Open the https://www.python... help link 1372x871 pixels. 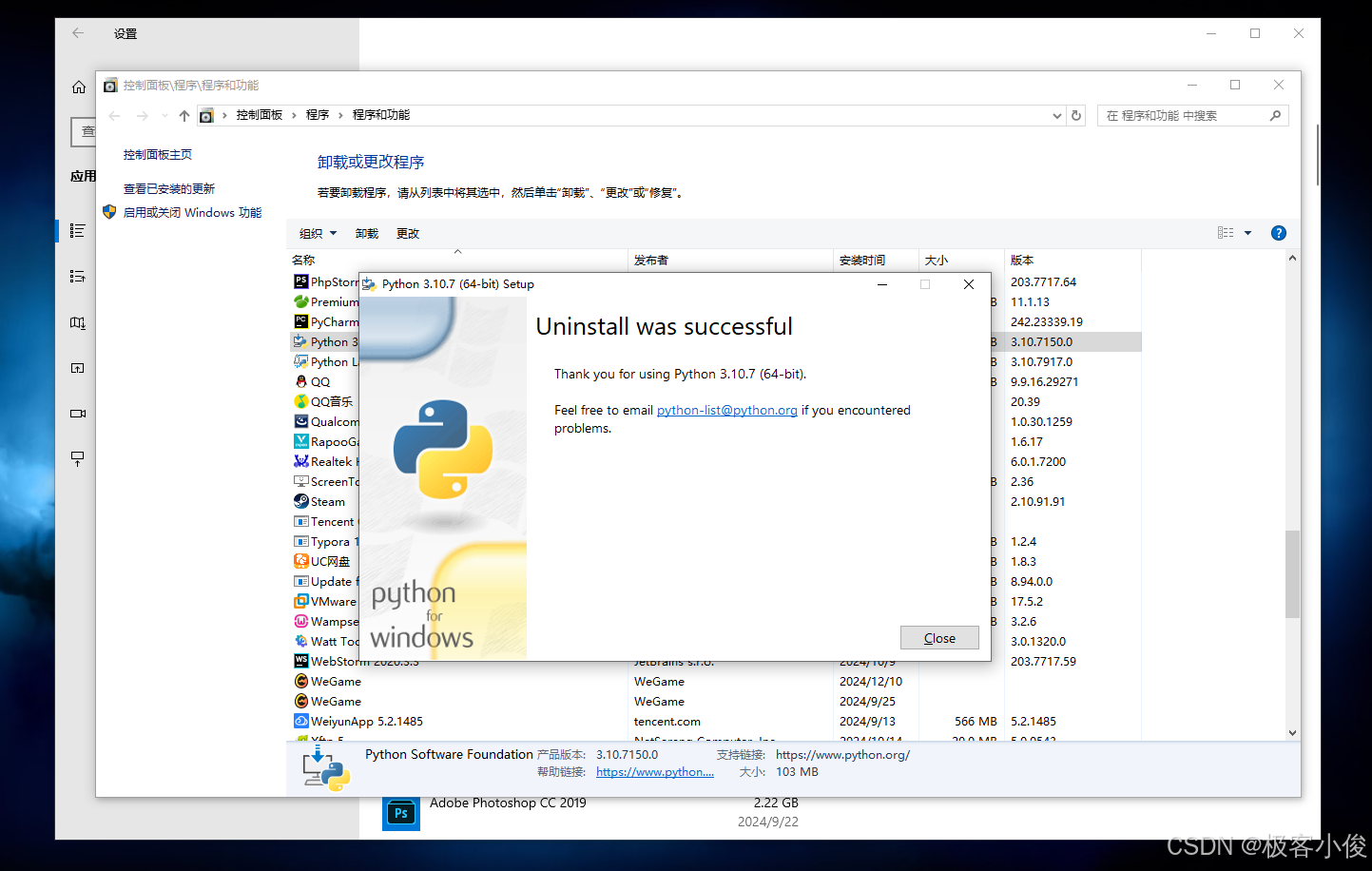click(x=655, y=771)
